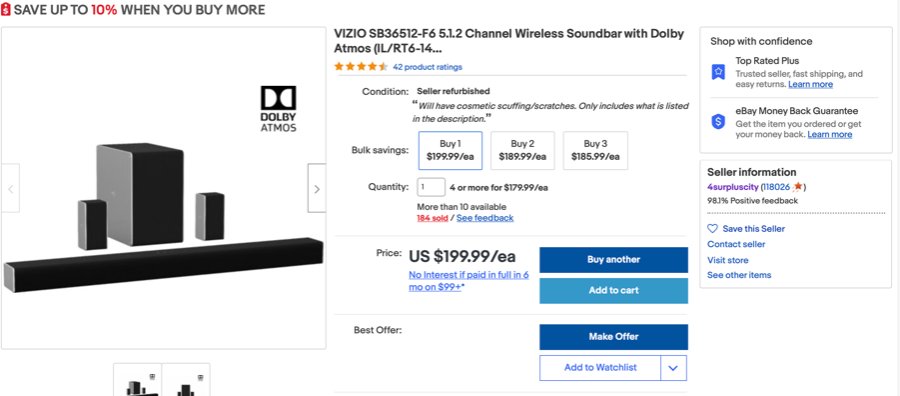This screenshot has height=396, width=900.
Task: Click the heart icon beside Save this Seller
Action: click(712, 228)
